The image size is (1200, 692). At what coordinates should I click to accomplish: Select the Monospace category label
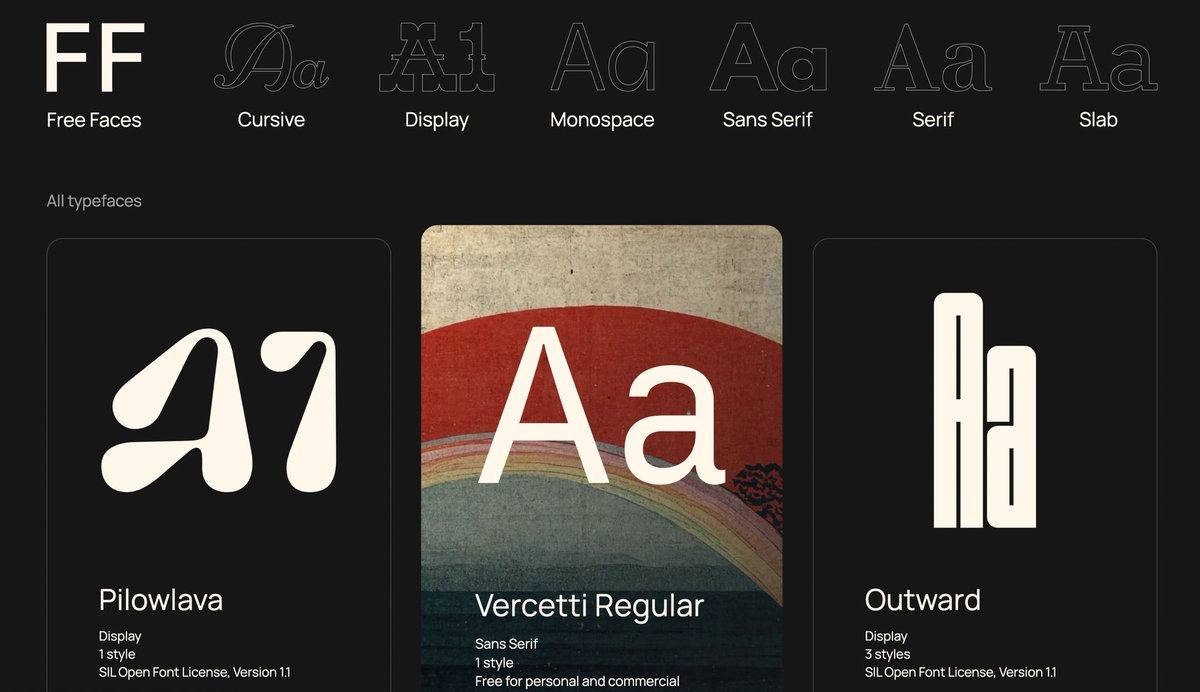(x=602, y=120)
